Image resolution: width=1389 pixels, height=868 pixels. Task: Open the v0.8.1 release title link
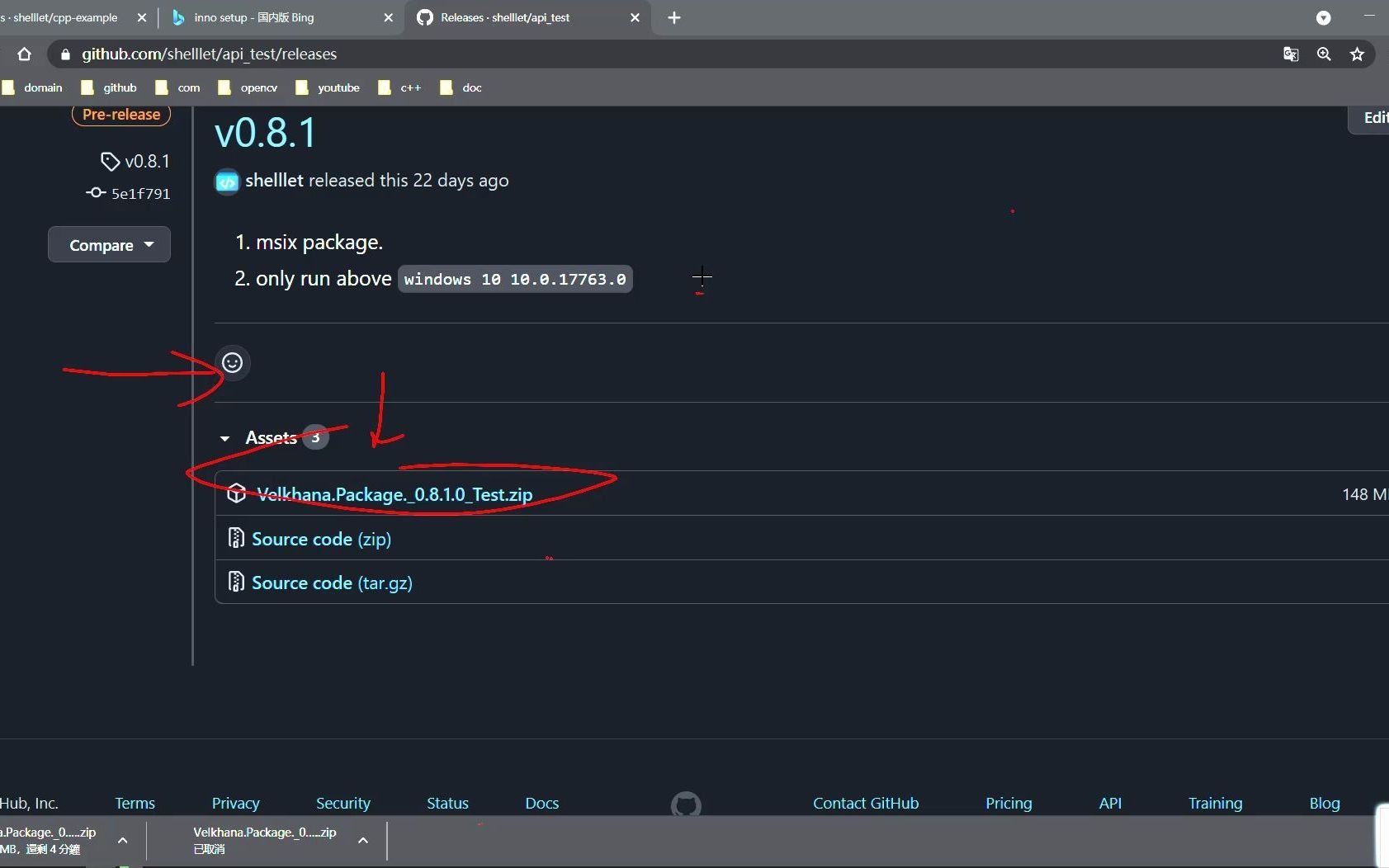click(x=266, y=133)
